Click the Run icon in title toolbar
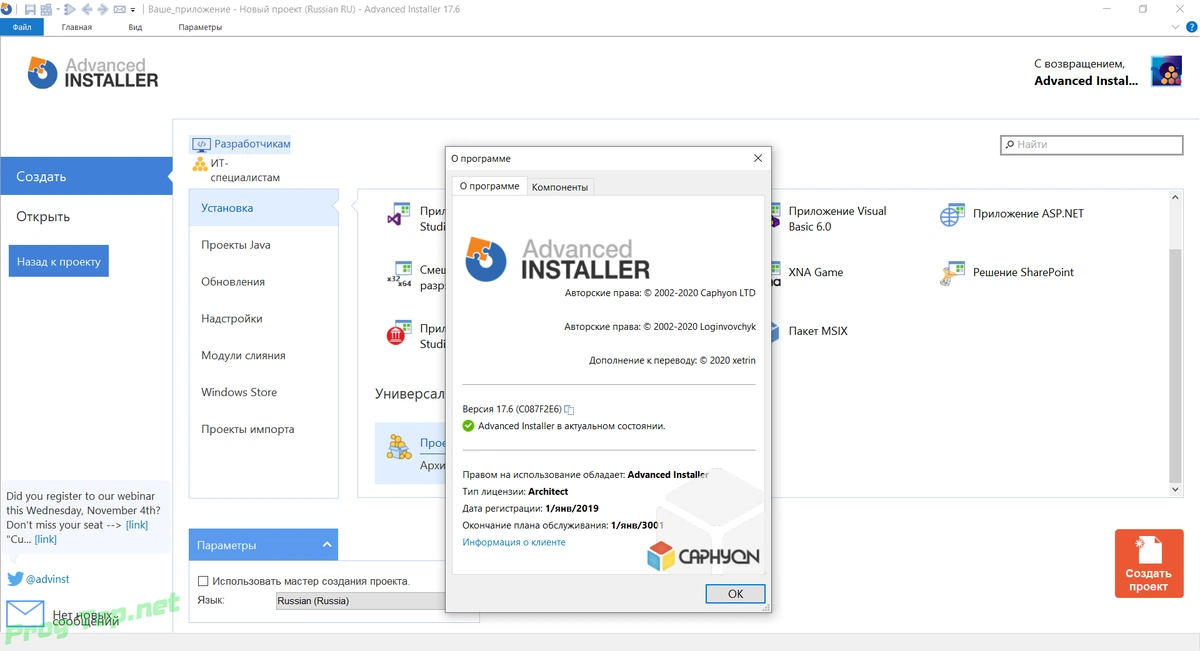 click(70, 9)
